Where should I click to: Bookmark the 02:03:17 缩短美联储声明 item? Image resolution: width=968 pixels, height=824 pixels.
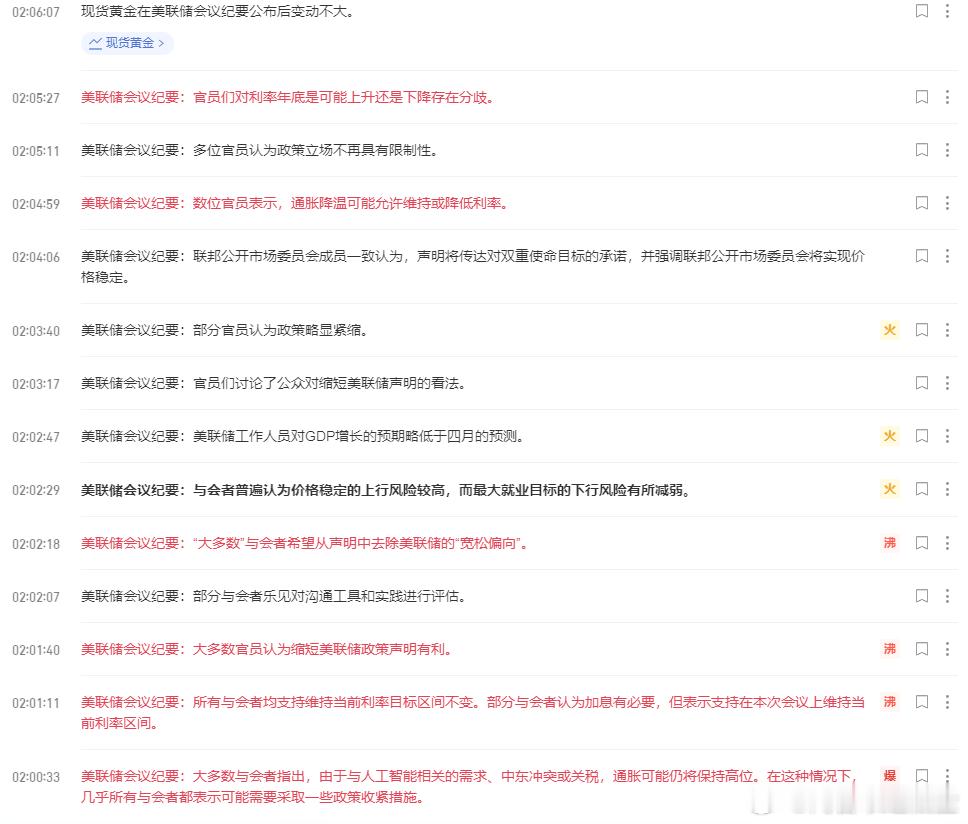[922, 383]
